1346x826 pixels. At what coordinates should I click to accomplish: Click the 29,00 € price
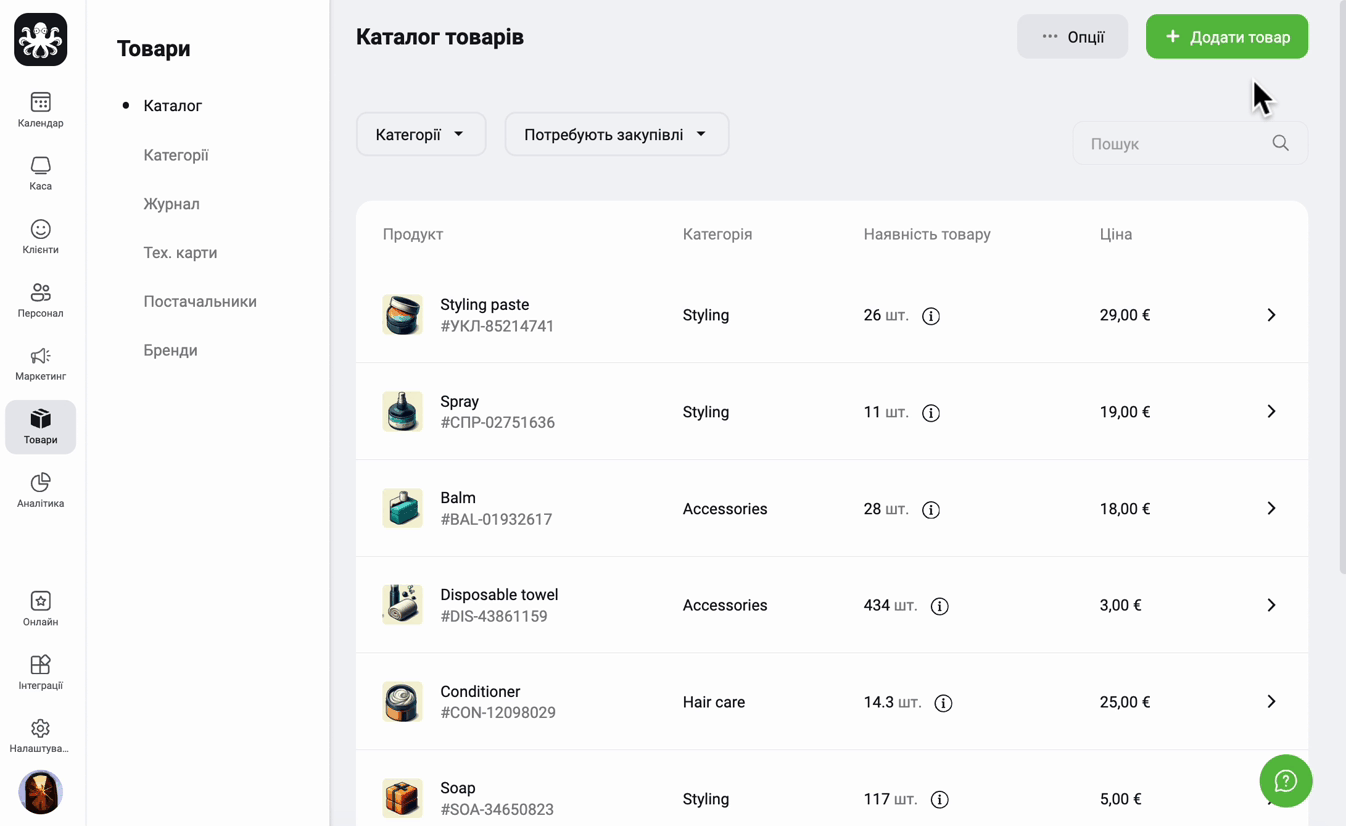[1125, 315]
